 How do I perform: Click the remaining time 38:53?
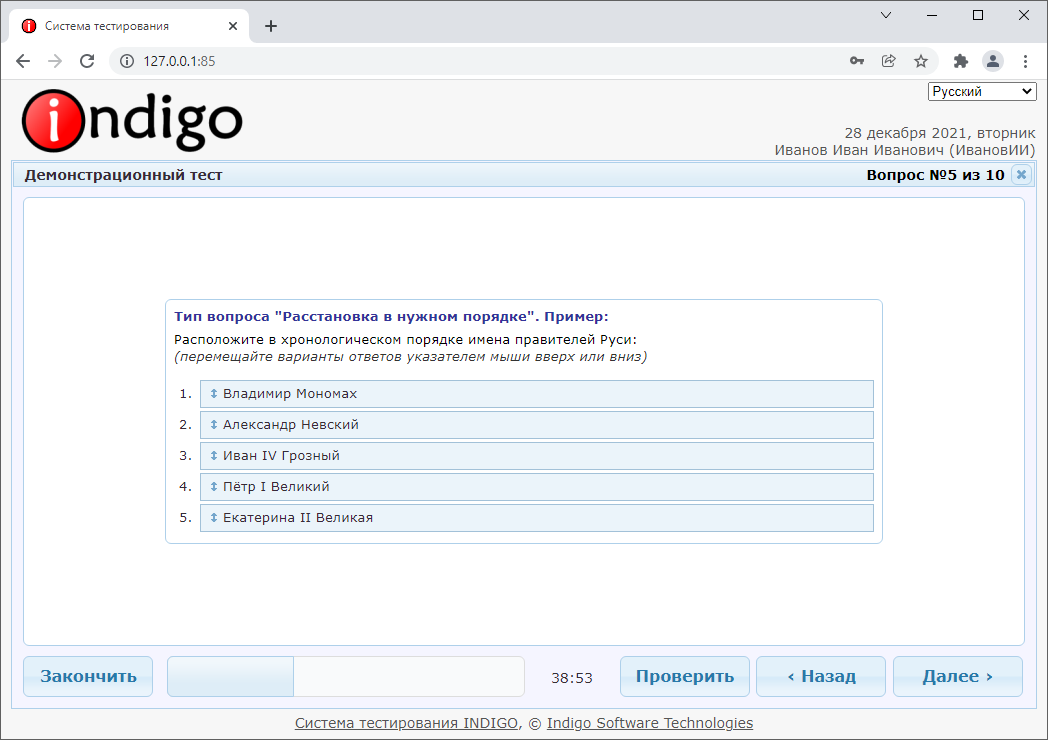pos(571,678)
